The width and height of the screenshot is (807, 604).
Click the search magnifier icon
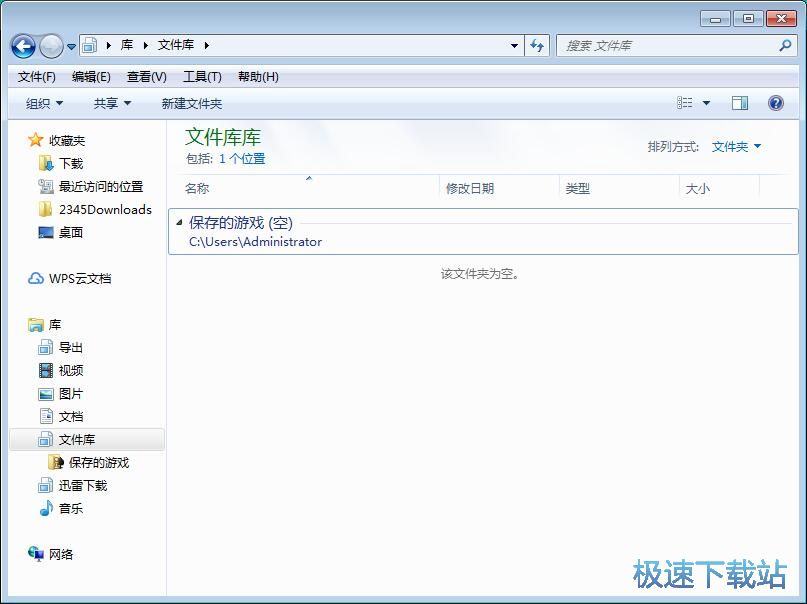[785, 45]
